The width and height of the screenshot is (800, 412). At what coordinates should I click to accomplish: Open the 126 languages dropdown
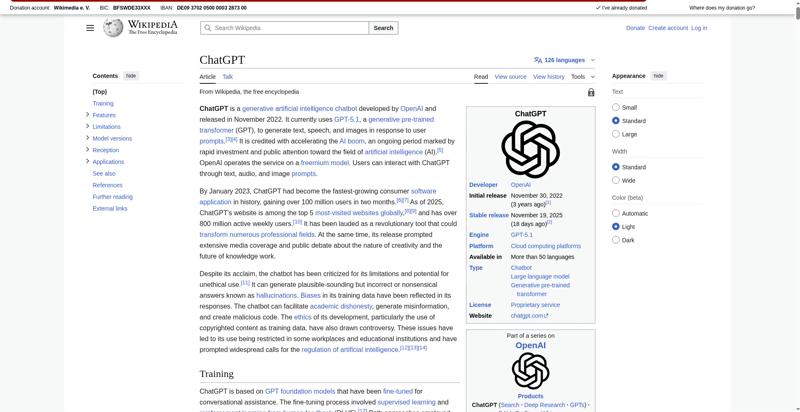[565, 60]
